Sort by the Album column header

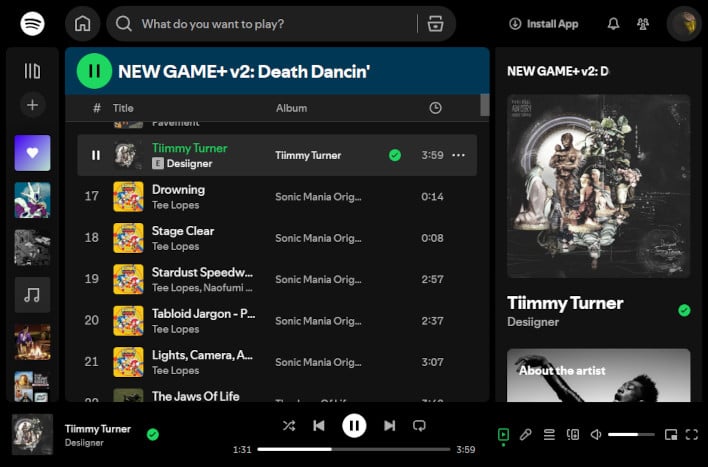(x=292, y=108)
